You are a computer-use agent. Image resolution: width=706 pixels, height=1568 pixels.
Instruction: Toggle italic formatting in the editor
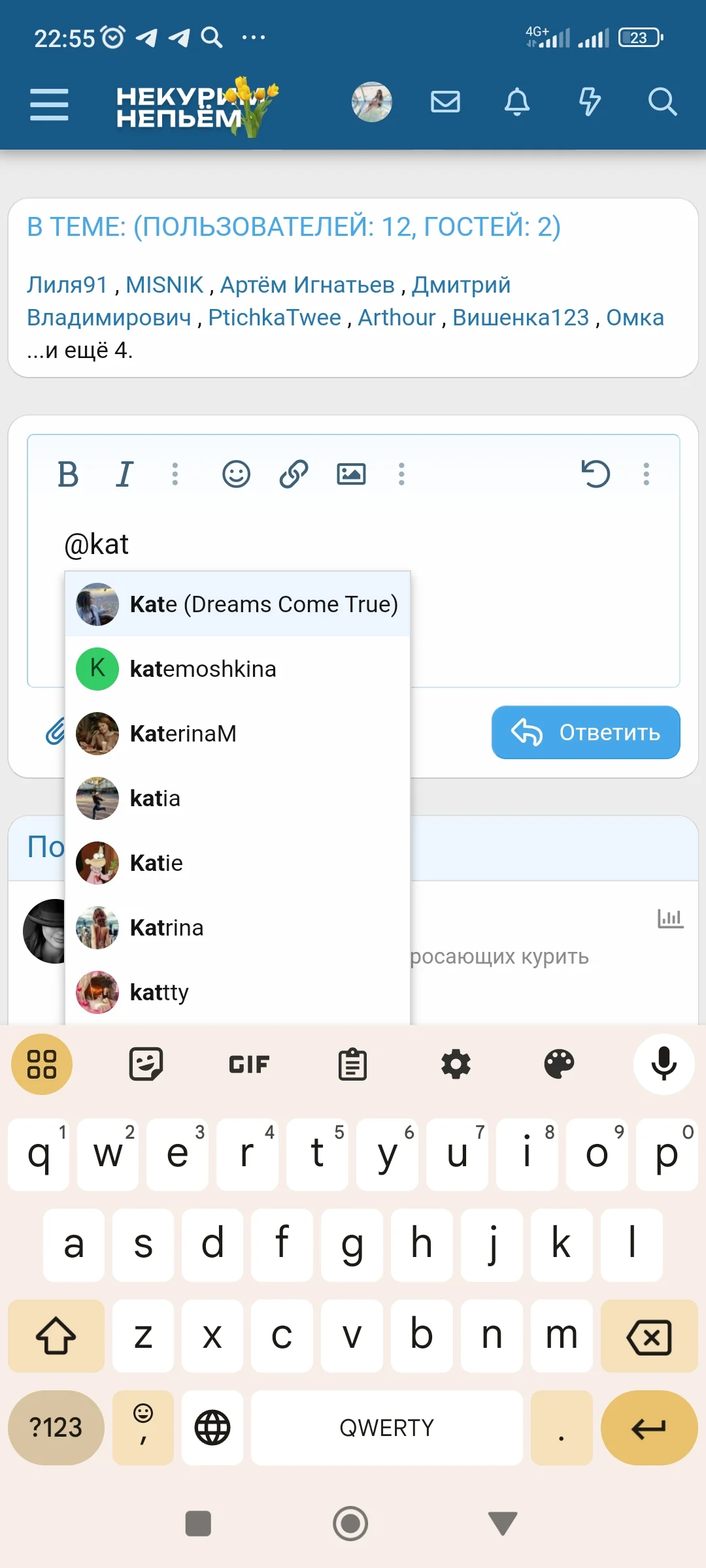tap(124, 474)
